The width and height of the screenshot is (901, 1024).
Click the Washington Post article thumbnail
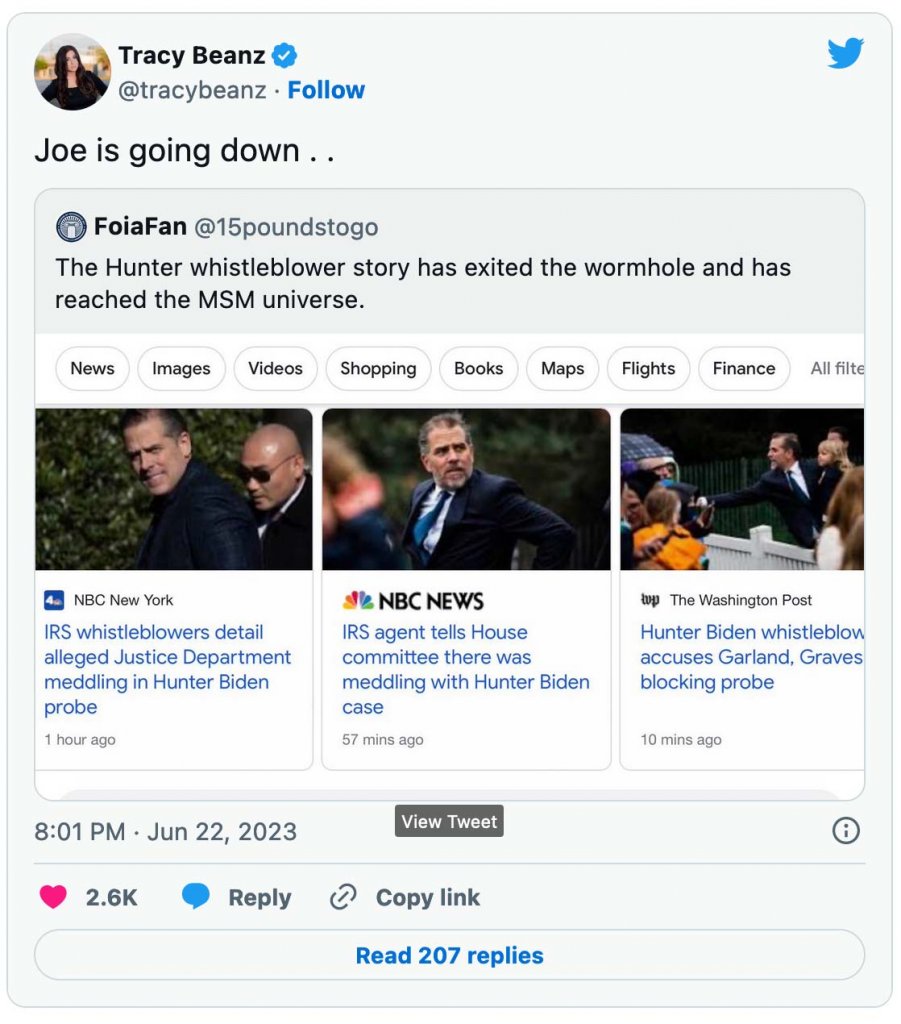pos(742,489)
